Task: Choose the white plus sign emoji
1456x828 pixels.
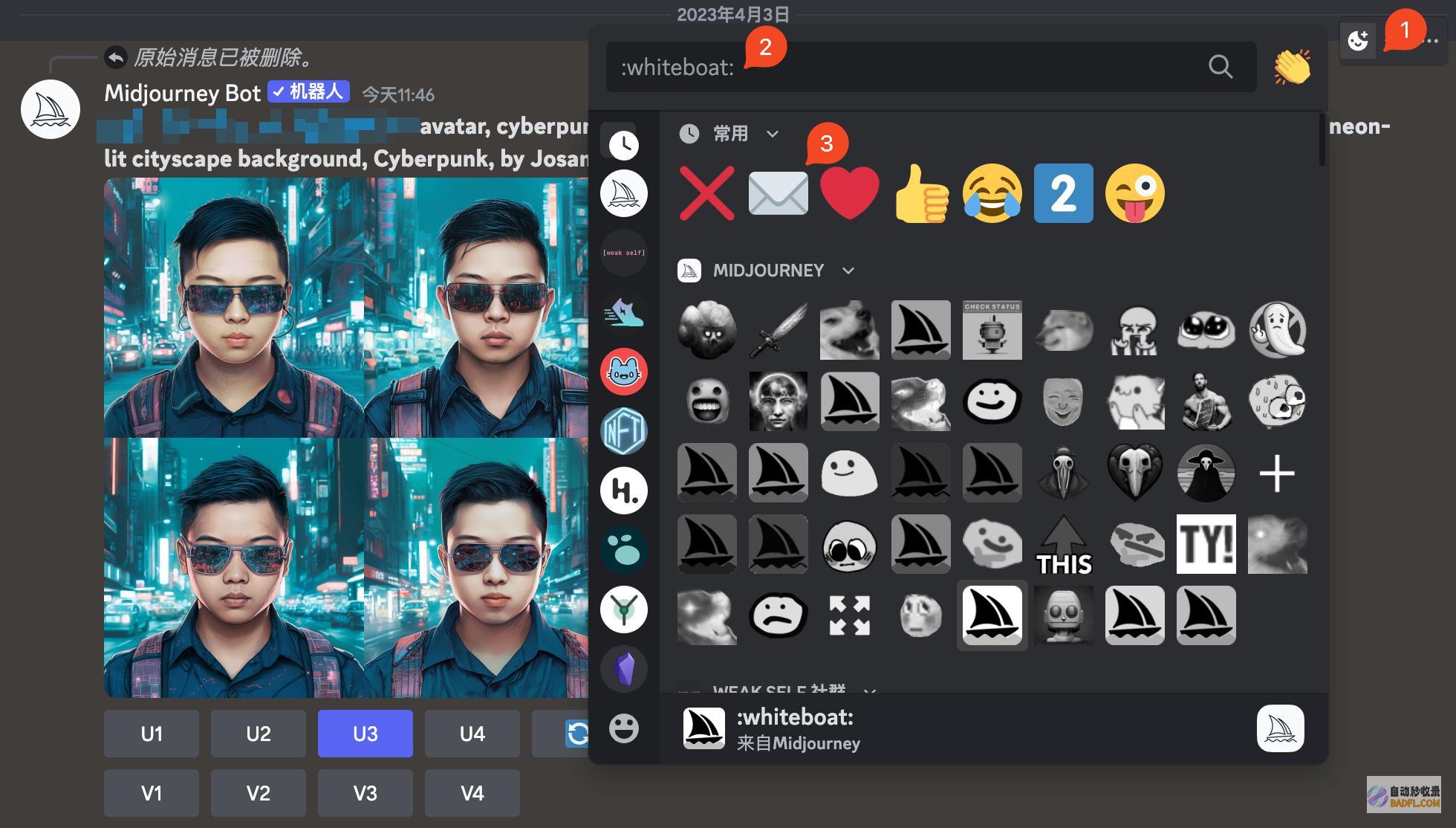Action: (x=1277, y=473)
